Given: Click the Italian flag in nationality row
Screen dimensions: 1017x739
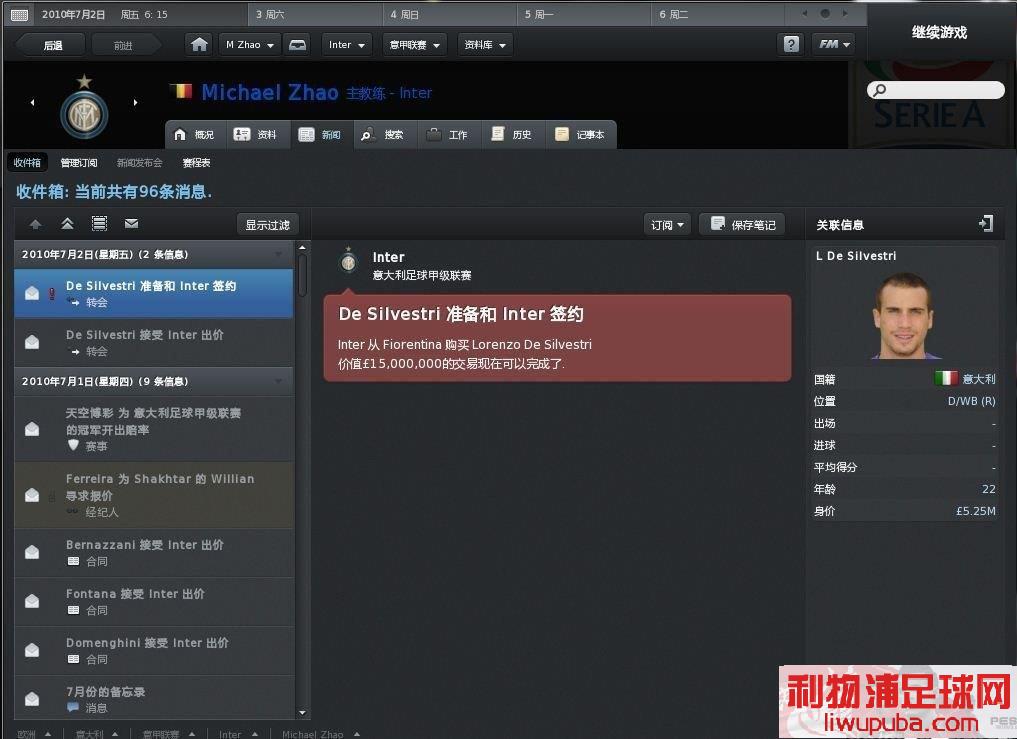Looking at the screenshot, I should click(x=946, y=378).
